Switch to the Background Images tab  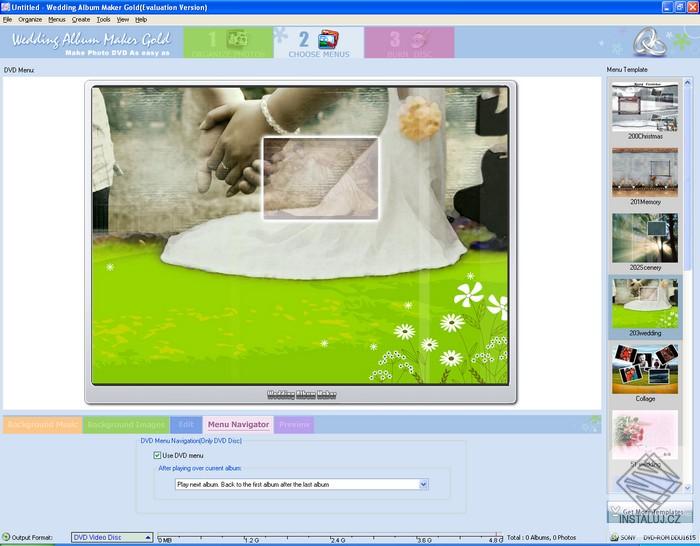(x=125, y=425)
